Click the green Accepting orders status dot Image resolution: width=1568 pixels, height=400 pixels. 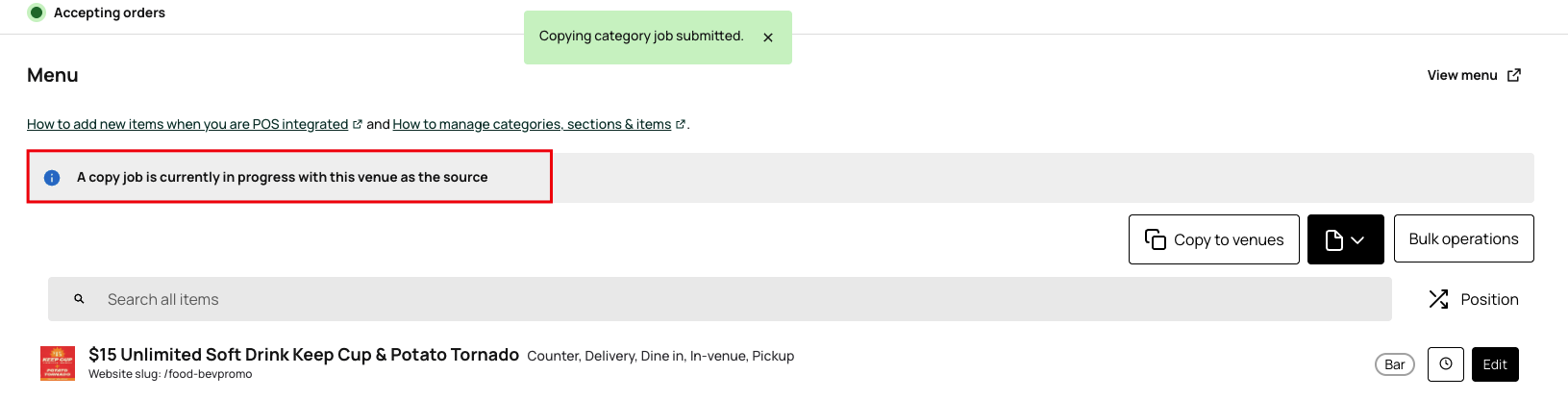point(37,12)
